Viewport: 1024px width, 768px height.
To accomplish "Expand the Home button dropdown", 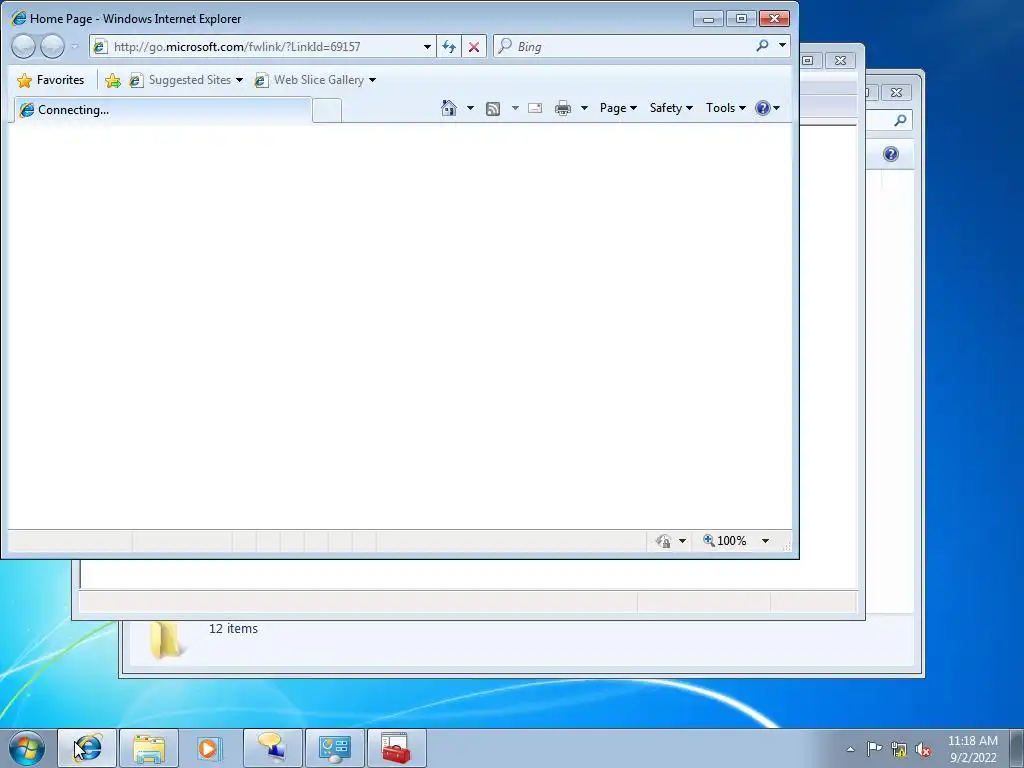I will click(470, 108).
